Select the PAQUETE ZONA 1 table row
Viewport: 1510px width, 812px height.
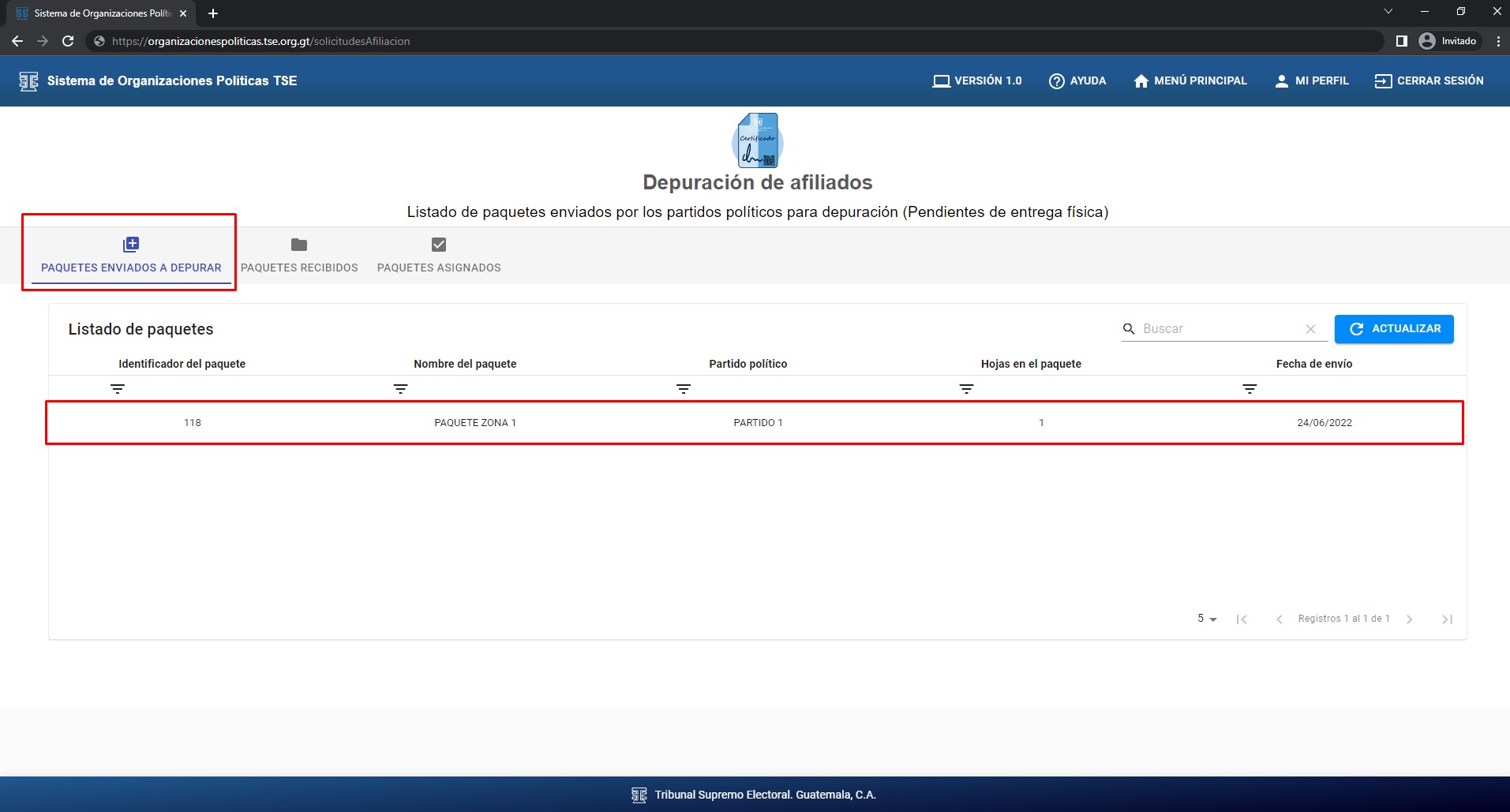(x=475, y=423)
